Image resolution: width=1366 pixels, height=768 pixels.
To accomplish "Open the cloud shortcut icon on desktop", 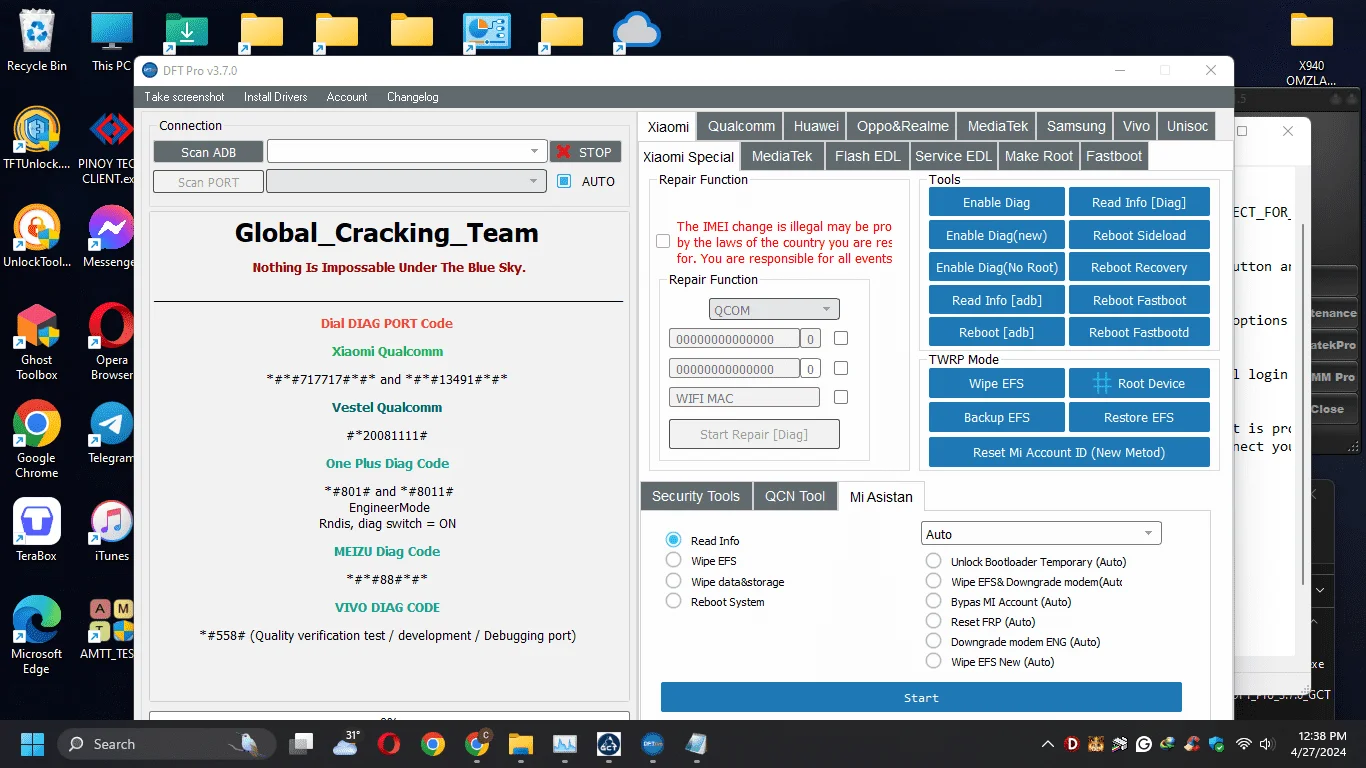I will (x=637, y=32).
